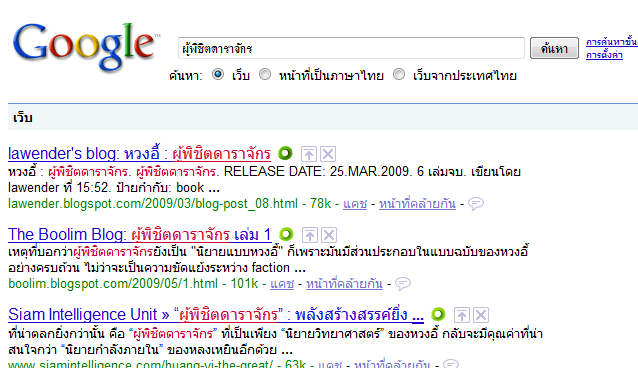Click the lawender.blogspot.com/2009/03/blog-post_08.html URL text
The image size is (638, 368).
tap(153, 204)
